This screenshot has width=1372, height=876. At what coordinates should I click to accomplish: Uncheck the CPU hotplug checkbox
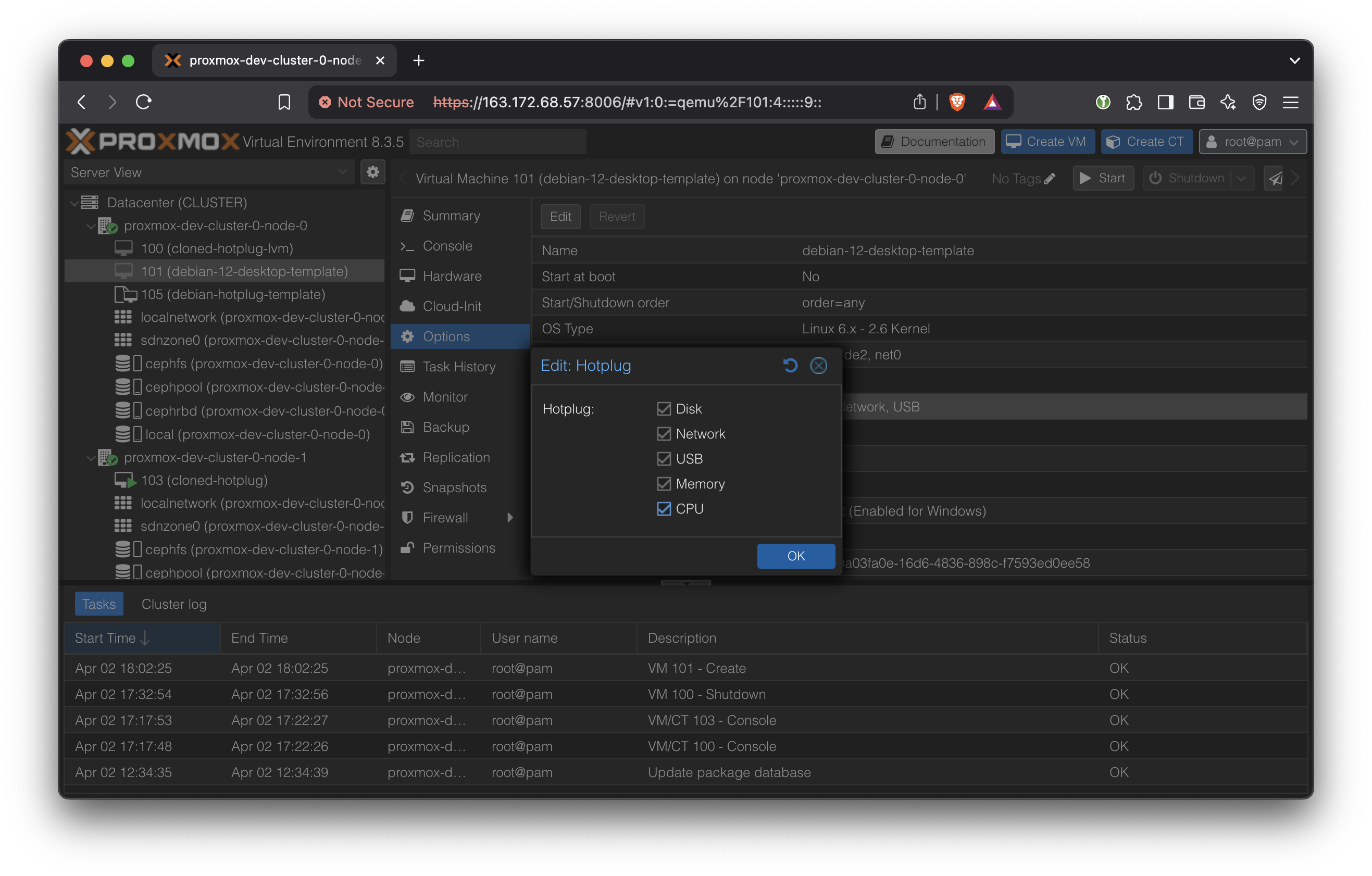[663, 509]
